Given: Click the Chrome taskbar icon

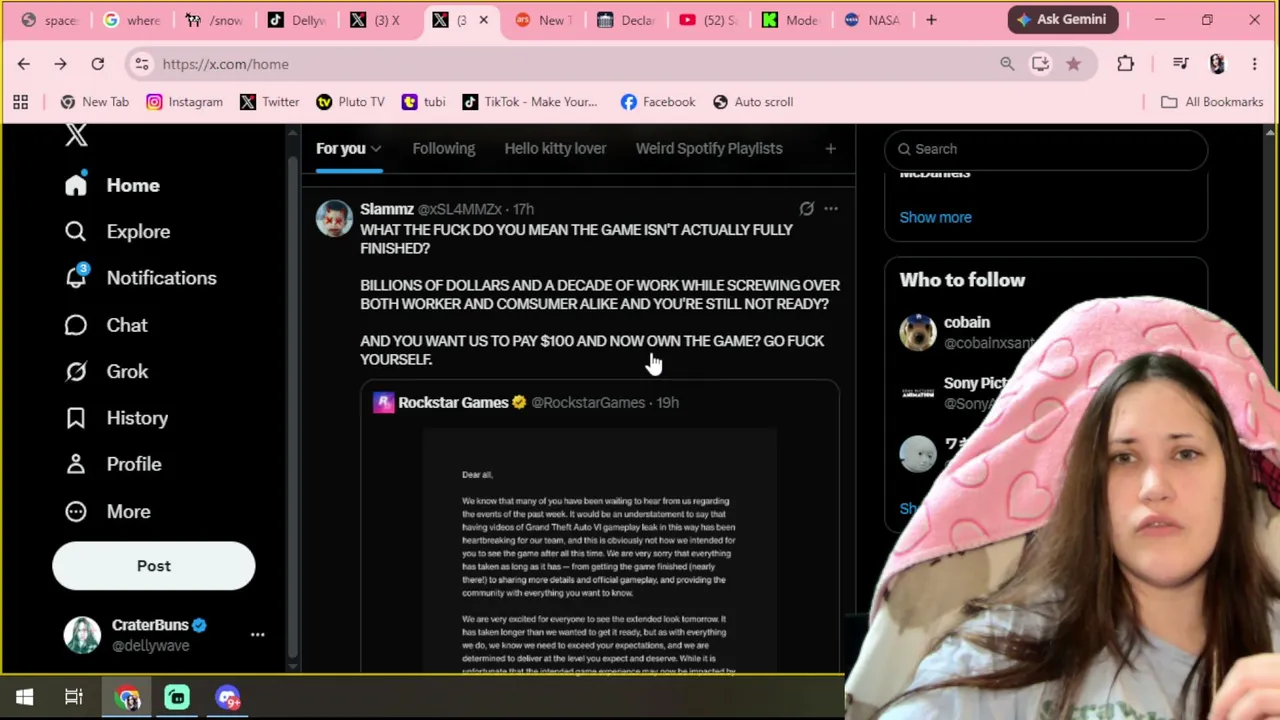Looking at the screenshot, I should point(128,698).
